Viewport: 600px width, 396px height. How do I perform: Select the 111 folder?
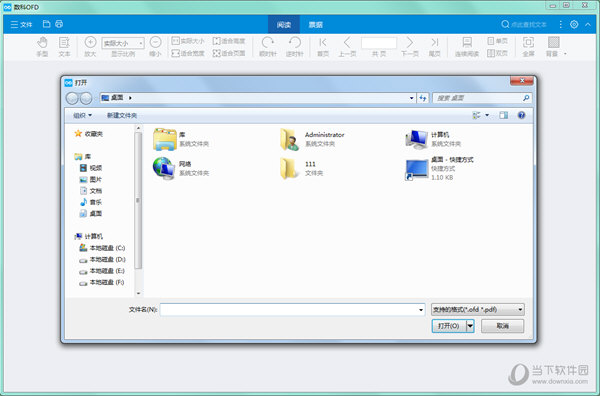click(302, 168)
